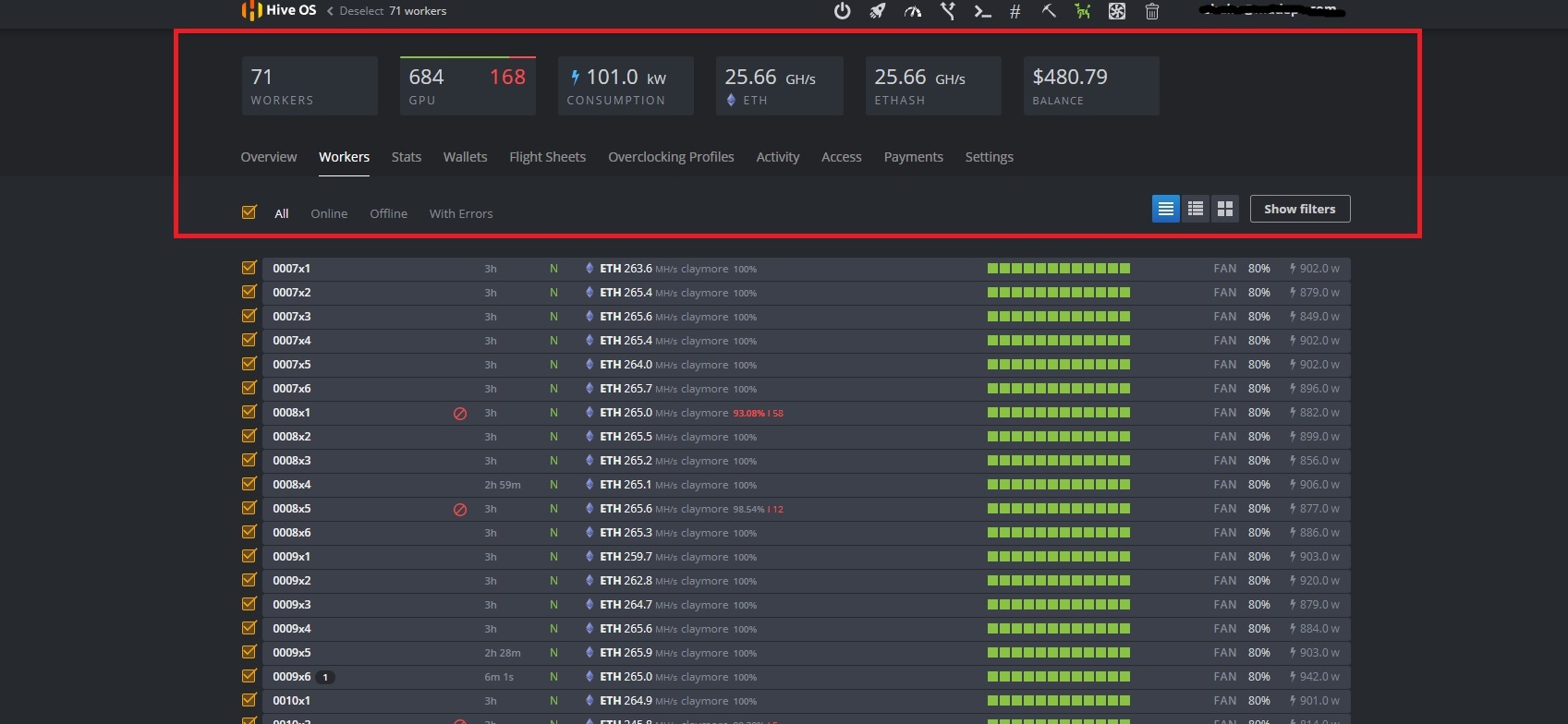Viewport: 1568px width, 724px height.
Task: Click the 25.66 GH/s ETHASH card
Action: coord(933,86)
